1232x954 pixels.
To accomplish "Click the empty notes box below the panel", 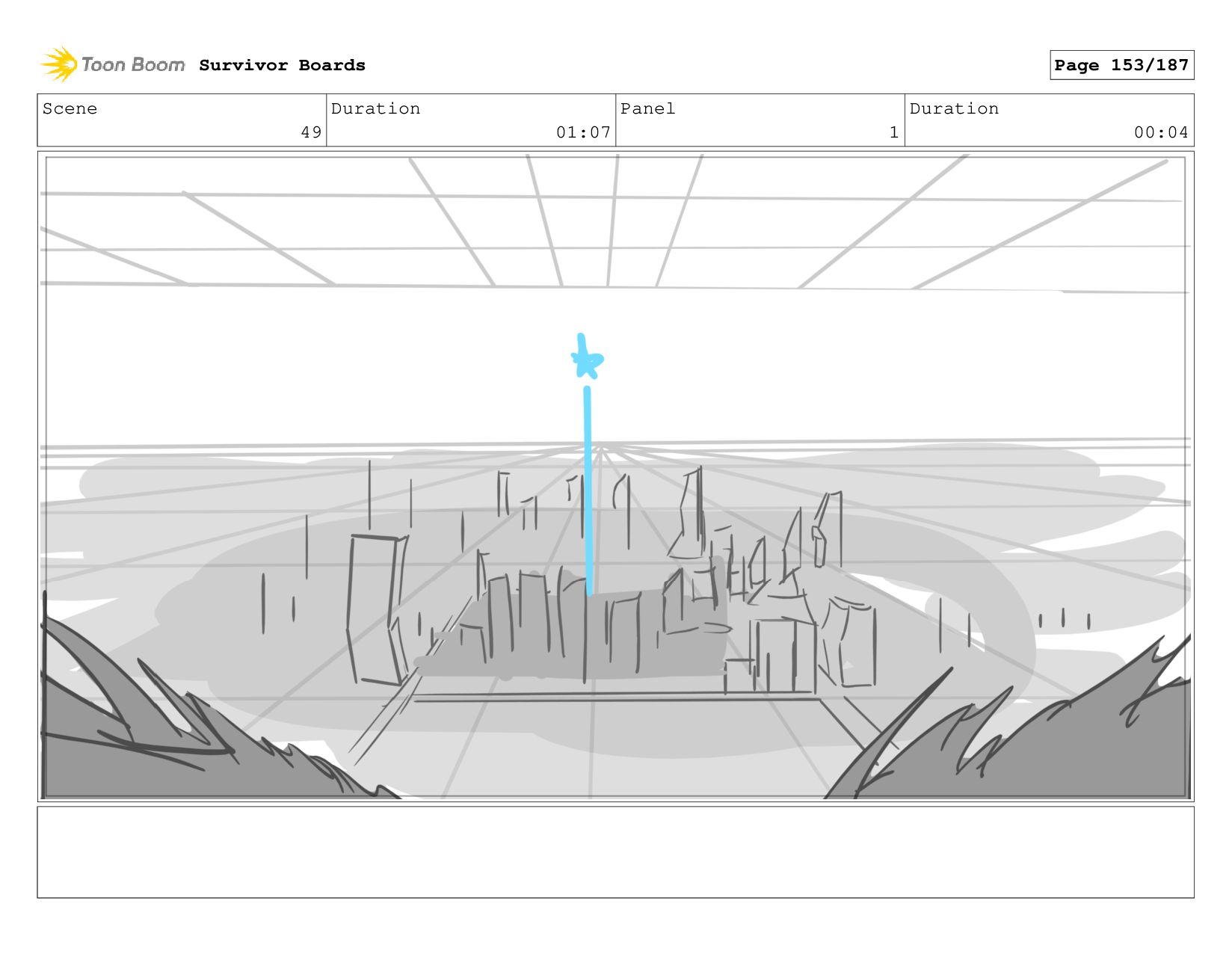I will [615, 852].
